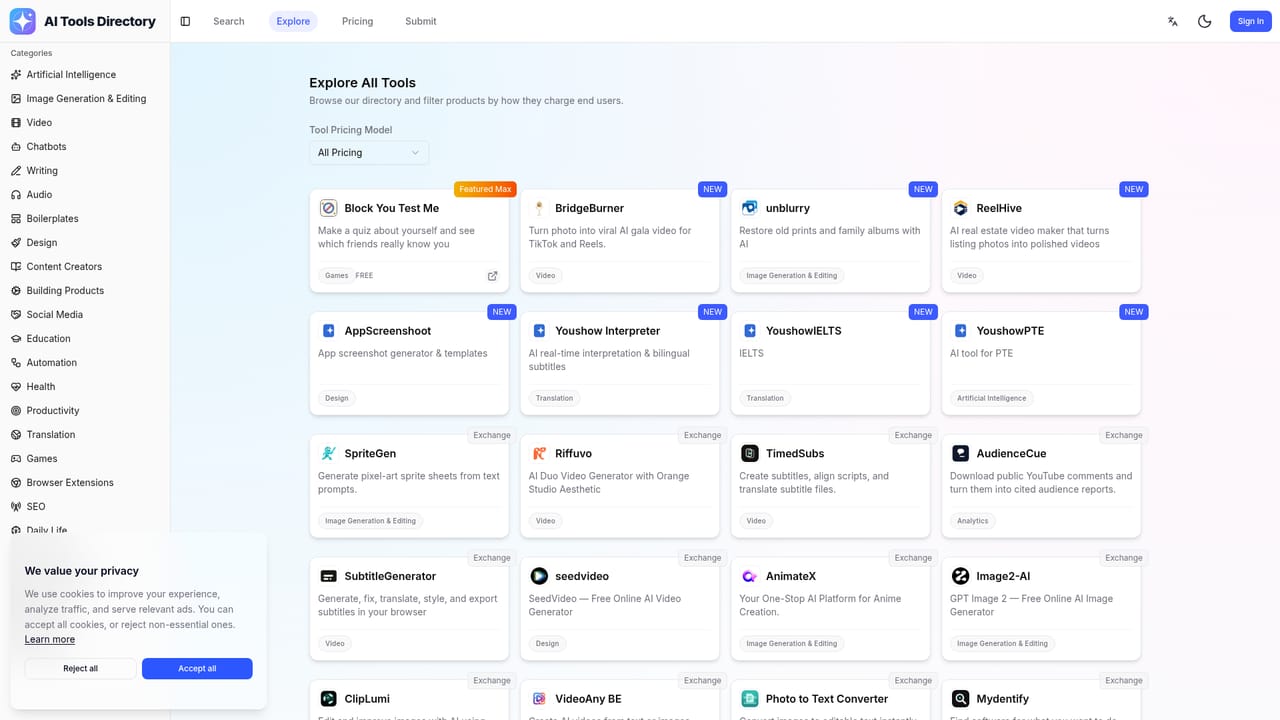This screenshot has height=720, width=1280.
Task: Click the SubtitleGenerator tool icon
Action: (328, 576)
